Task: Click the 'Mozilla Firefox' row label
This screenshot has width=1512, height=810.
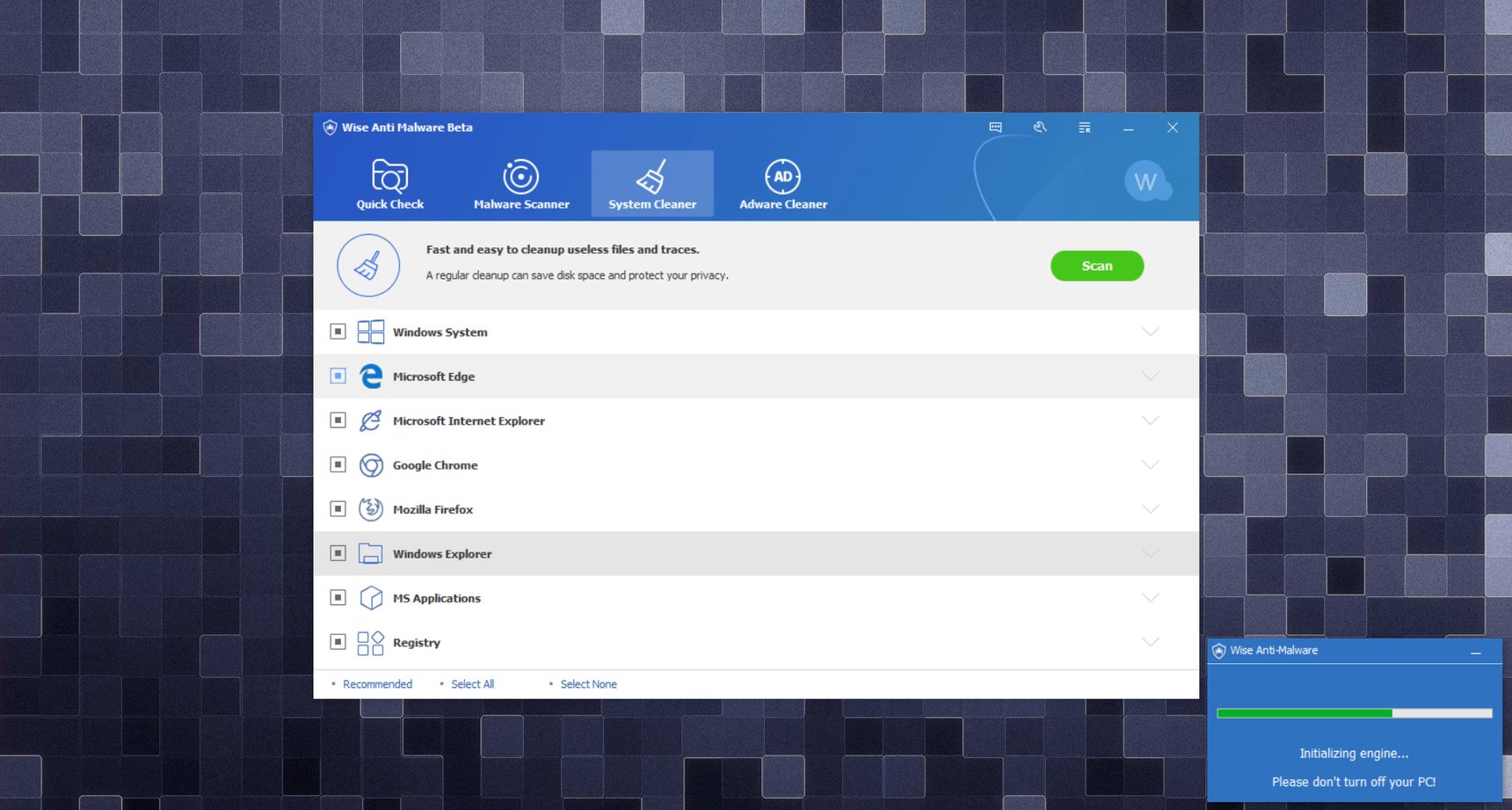Action: (x=433, y=509)
